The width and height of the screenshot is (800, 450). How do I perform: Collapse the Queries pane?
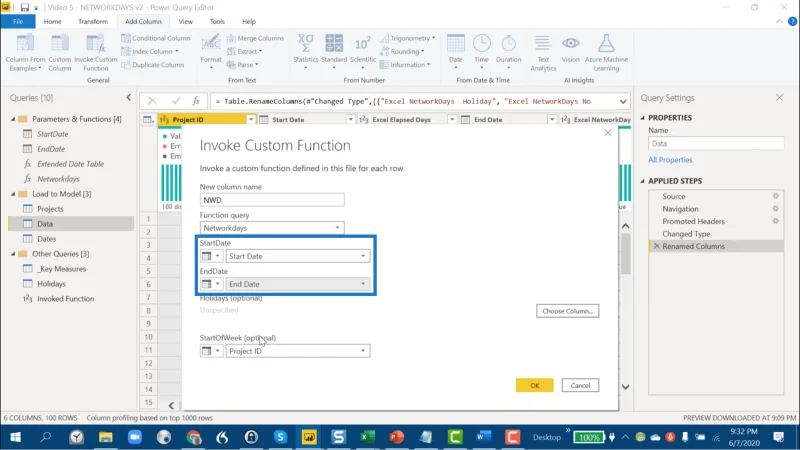(x=129, y=97)
